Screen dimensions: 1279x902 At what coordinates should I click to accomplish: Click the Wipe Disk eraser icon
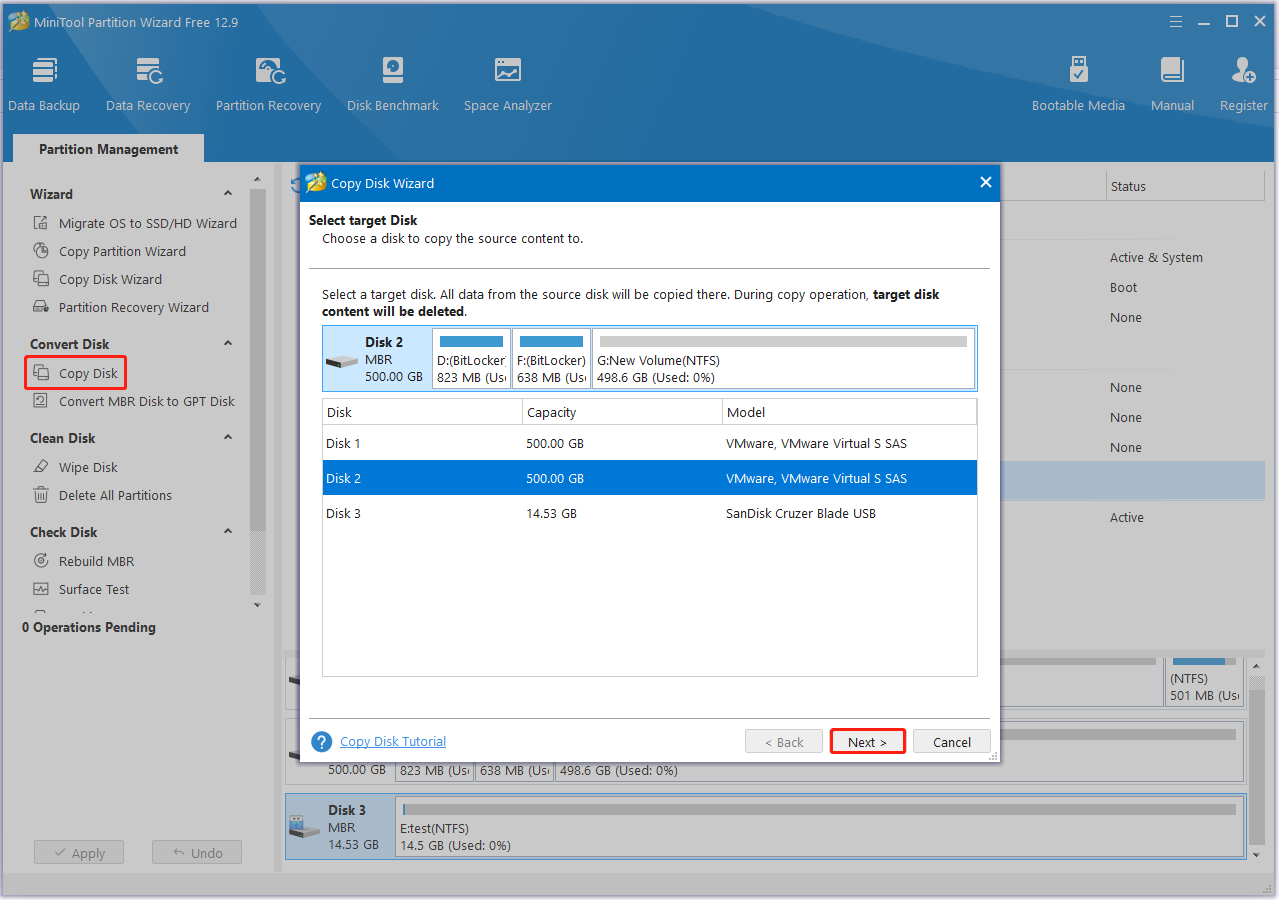[x=41, y=467]
